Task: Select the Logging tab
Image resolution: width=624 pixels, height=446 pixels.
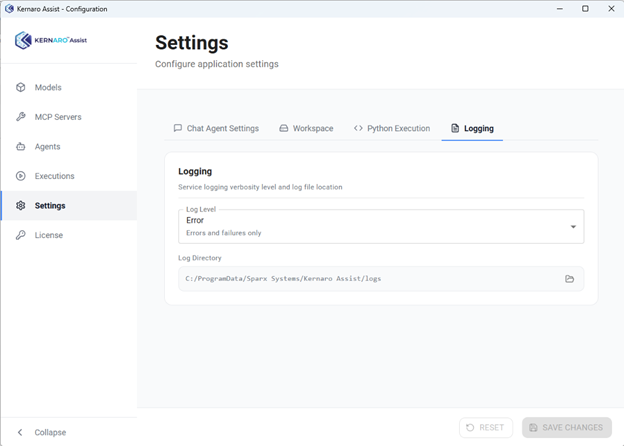Action: (x=472, y=128)
